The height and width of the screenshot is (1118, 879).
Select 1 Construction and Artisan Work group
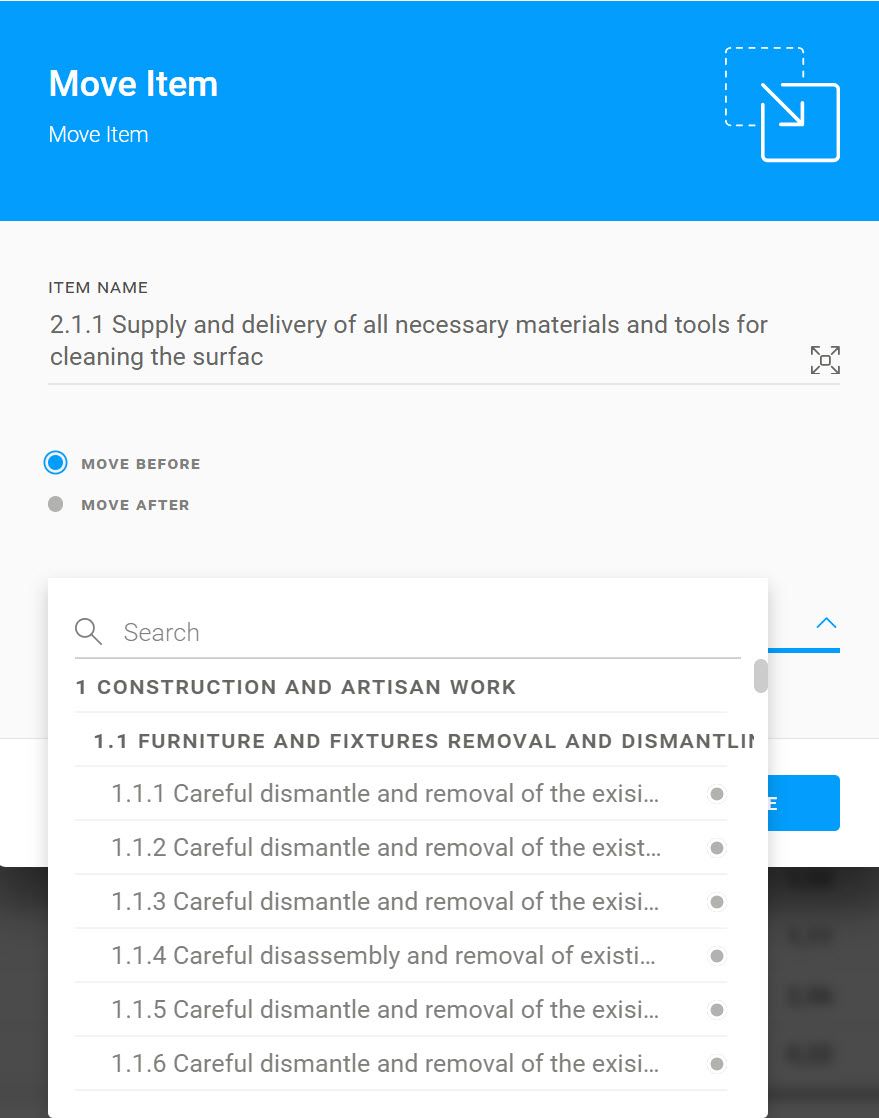[x=401, y=687]
